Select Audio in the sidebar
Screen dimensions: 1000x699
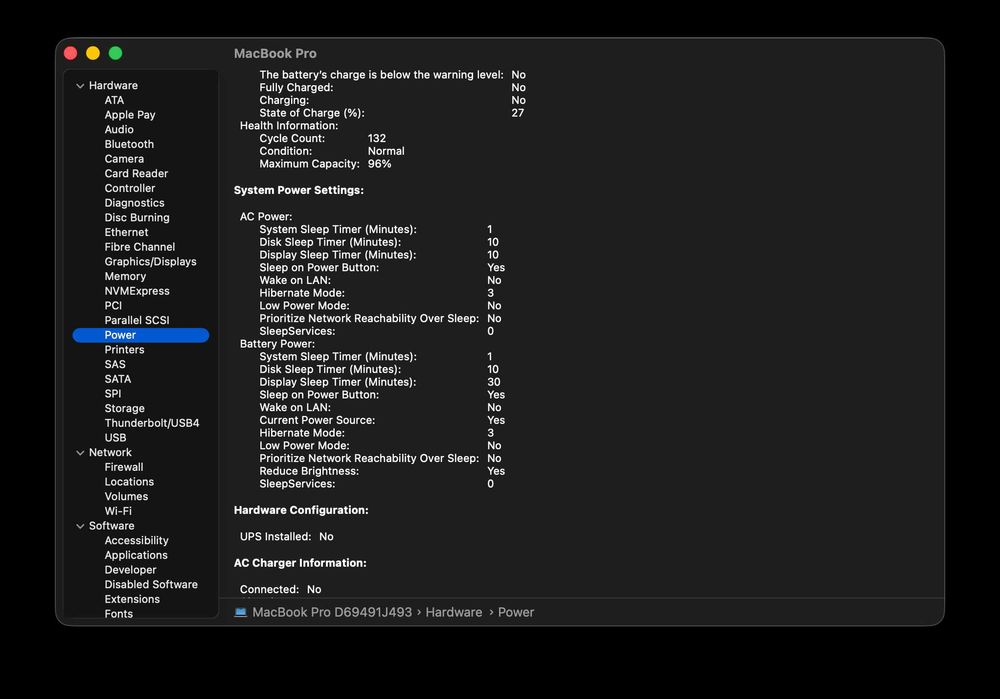coord(119,129)
